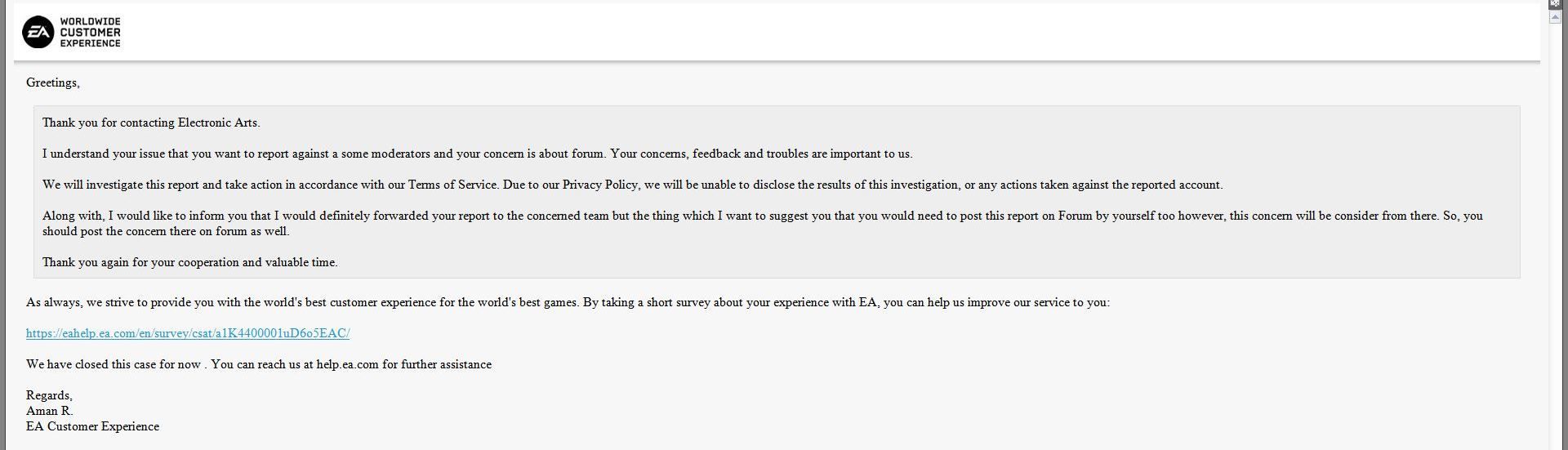Open the eahelp.ea.com survey link
The image size is (1568, 450).
click(x=188, y=333)
